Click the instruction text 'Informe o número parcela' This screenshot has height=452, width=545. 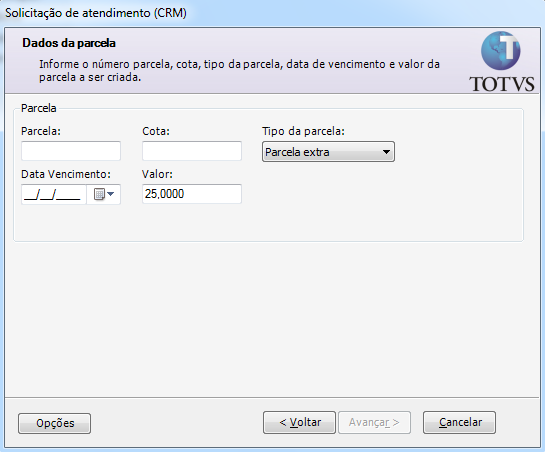(105, 64)
